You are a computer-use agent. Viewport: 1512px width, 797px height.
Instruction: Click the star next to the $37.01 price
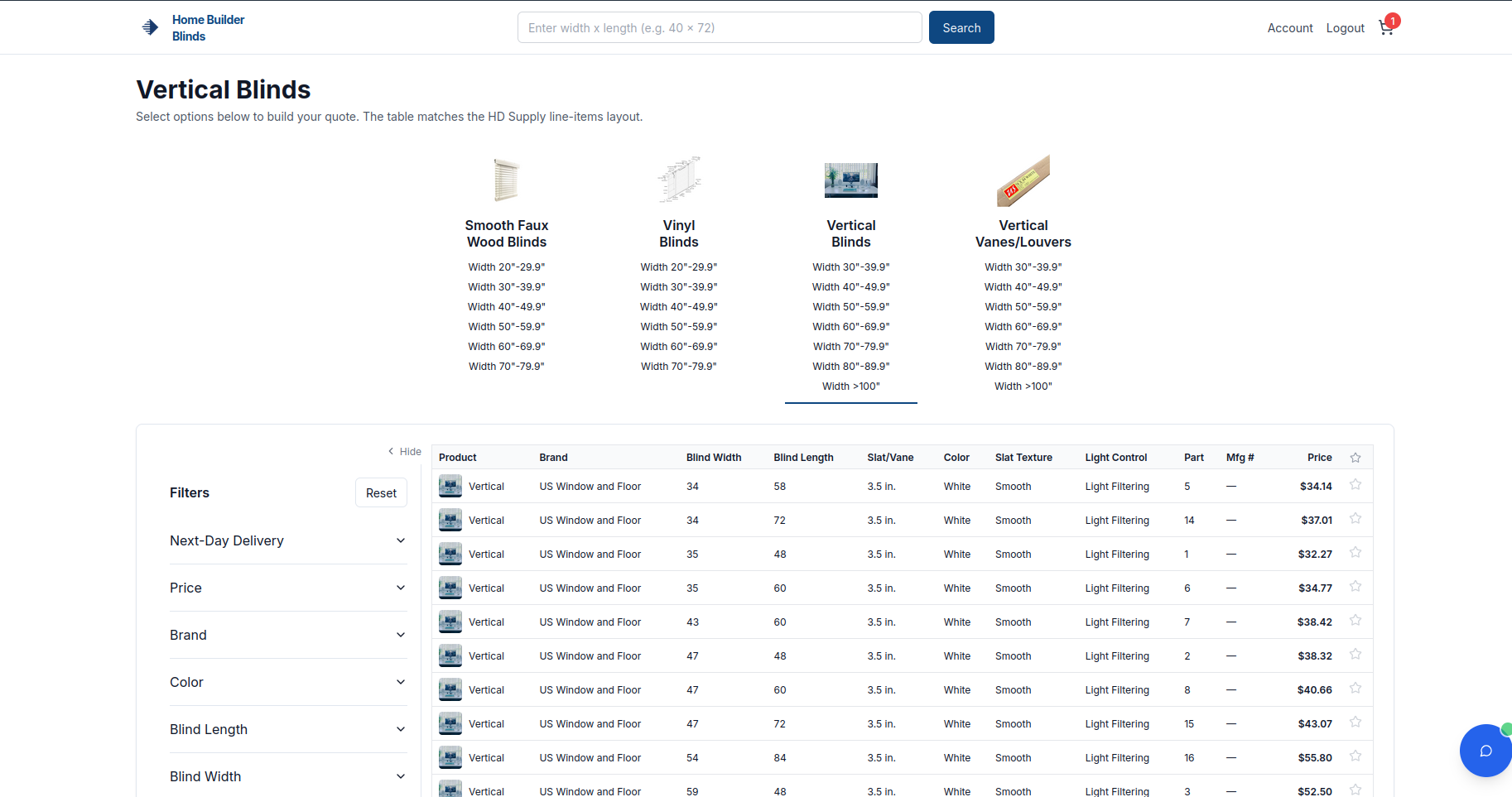coord(1356,518)
